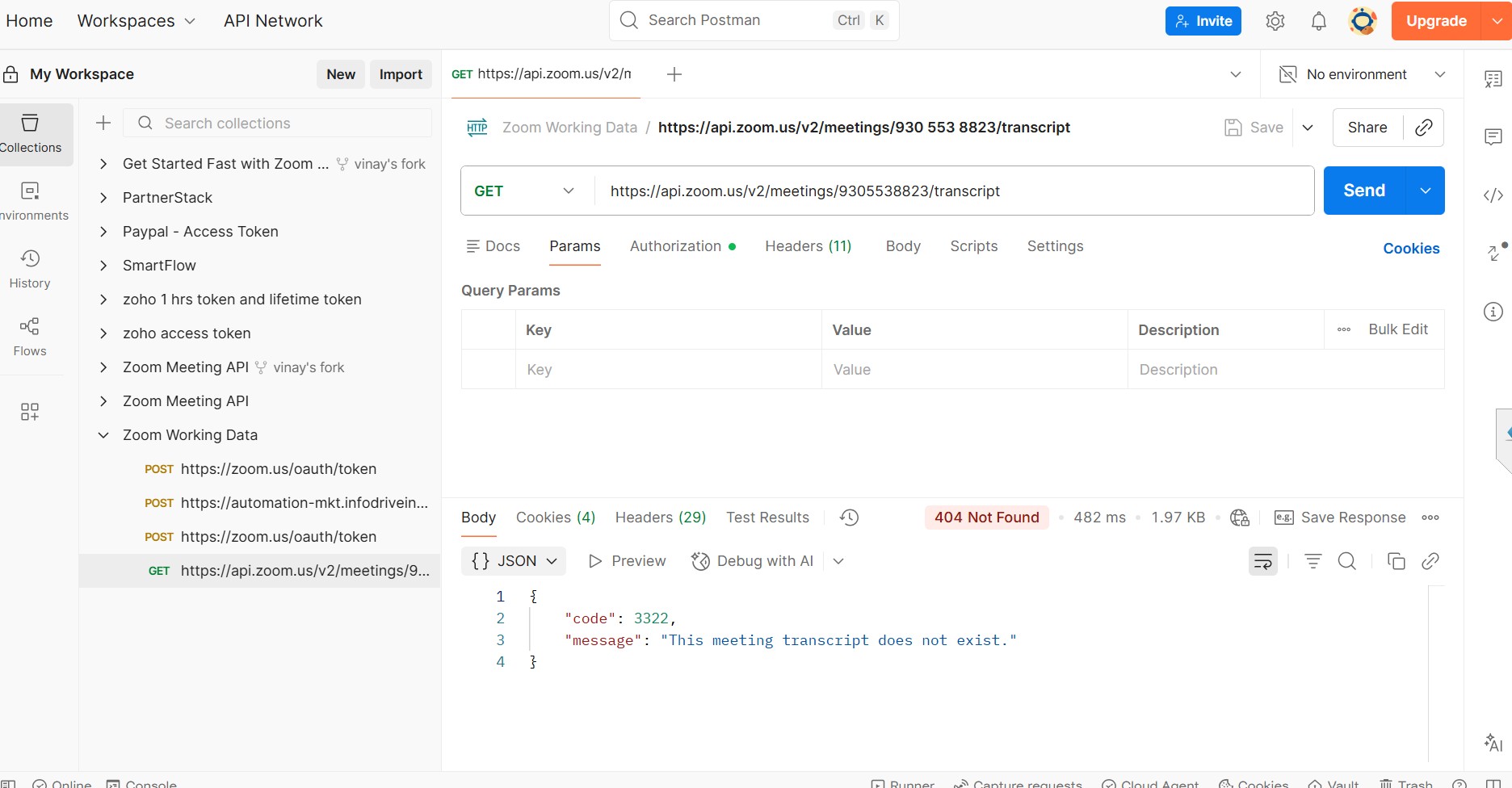Screen dimensions: 1512x788
Task: Copy the response body
Action: 1396,561
